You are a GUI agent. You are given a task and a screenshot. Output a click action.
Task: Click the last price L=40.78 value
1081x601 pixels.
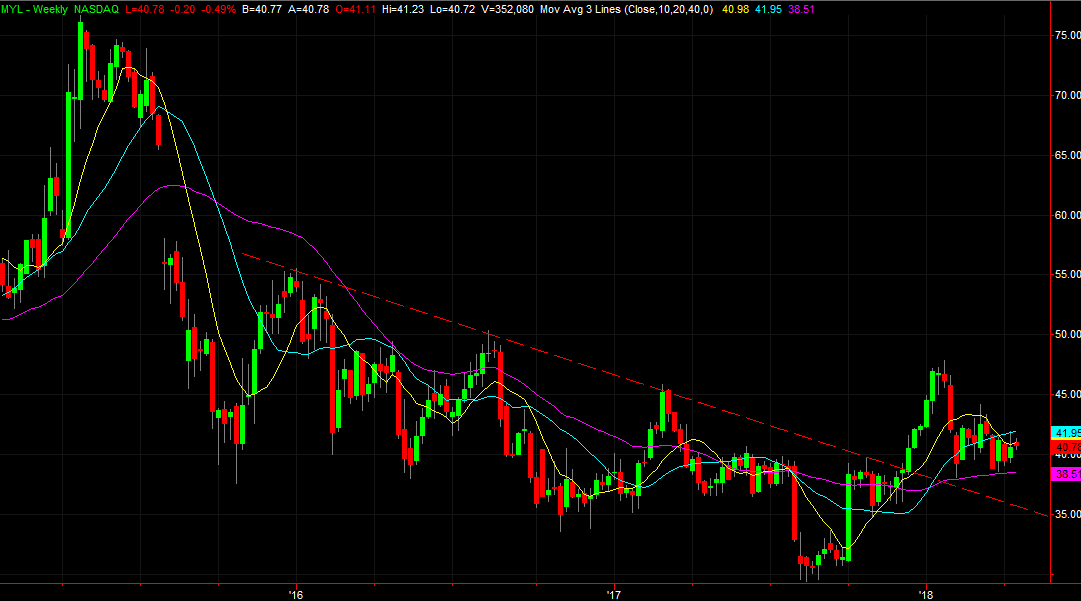145,10
